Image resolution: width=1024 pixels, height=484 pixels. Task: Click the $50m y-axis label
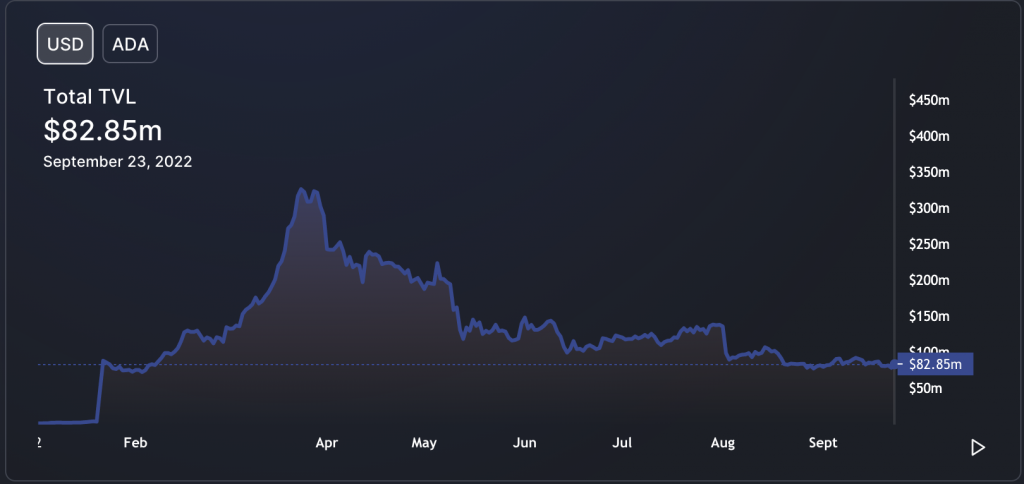pos(926,389)
